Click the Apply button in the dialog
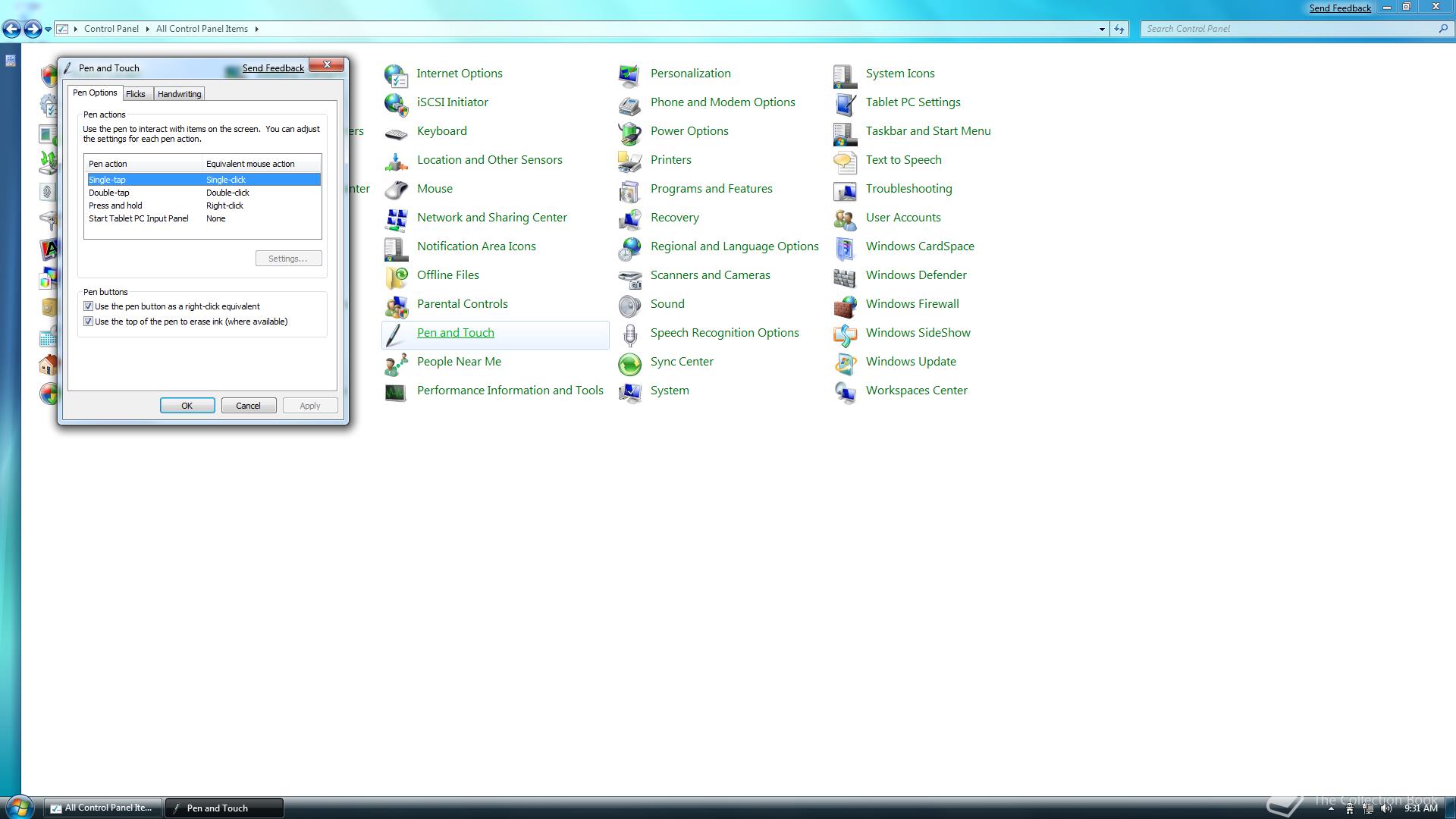This screenshot has width=1456, height=819. 310,406
